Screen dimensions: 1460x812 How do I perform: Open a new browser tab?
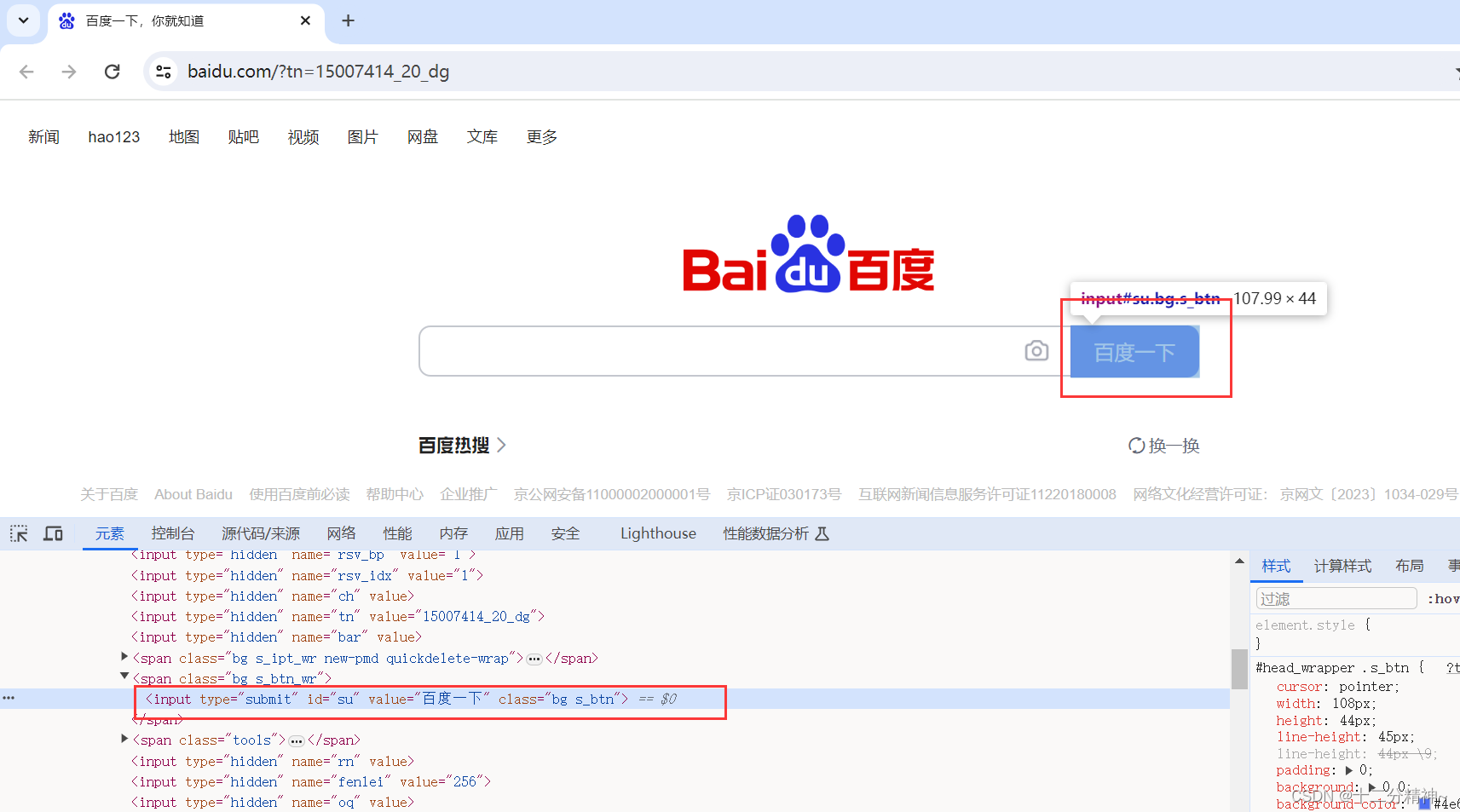tap(348, 20)
